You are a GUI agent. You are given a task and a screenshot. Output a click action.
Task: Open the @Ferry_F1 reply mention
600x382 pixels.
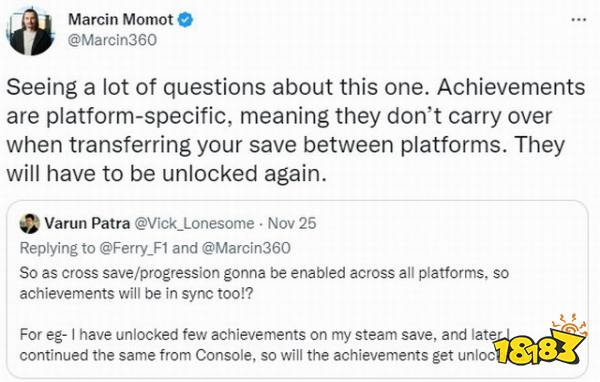click(x=133, y=248)
